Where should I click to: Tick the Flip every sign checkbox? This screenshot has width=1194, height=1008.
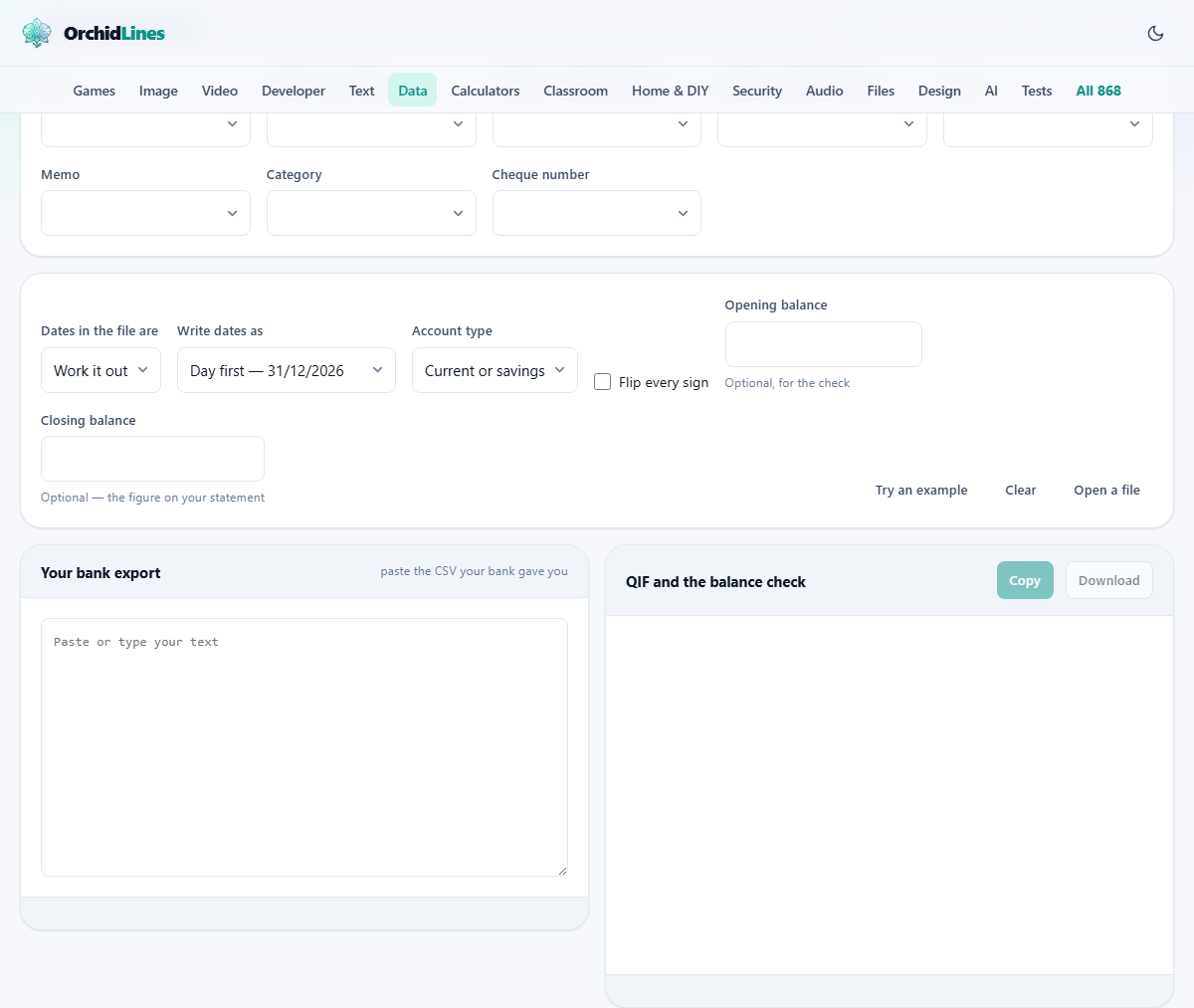tap(602, 382)
